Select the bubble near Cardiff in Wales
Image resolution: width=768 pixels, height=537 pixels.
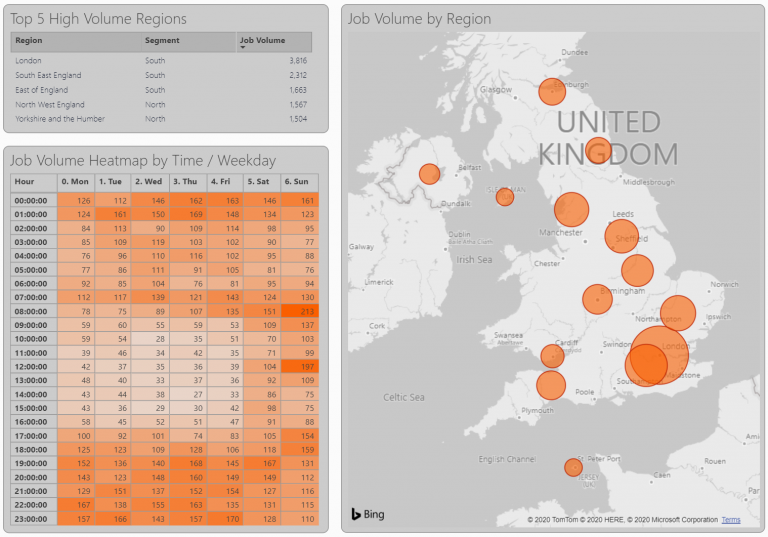coord(551,355)
